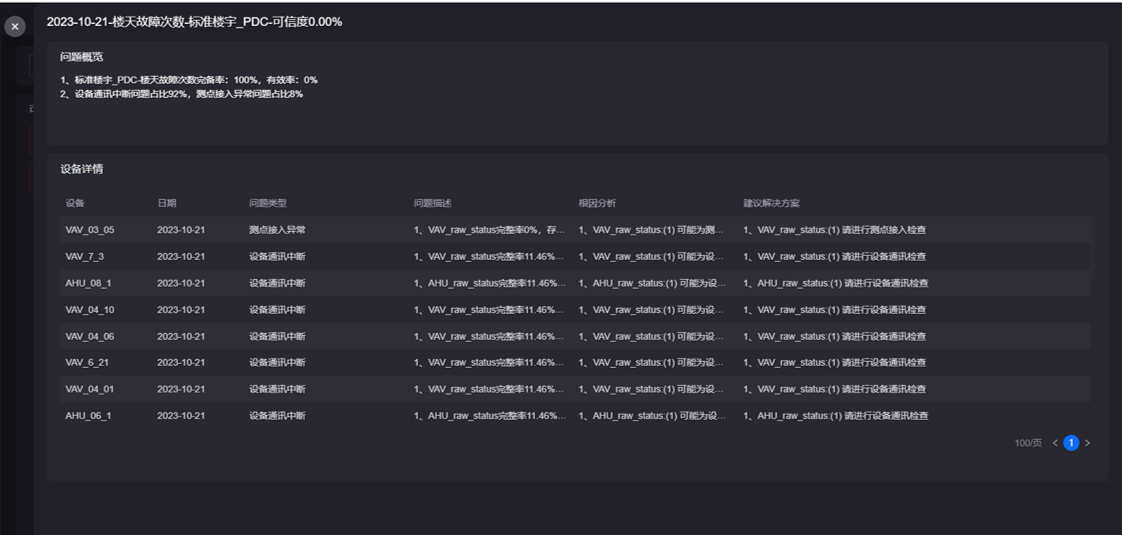
Task: Click the 问题概览 section title
Action: pyautogui.click(x=81, y=57)
